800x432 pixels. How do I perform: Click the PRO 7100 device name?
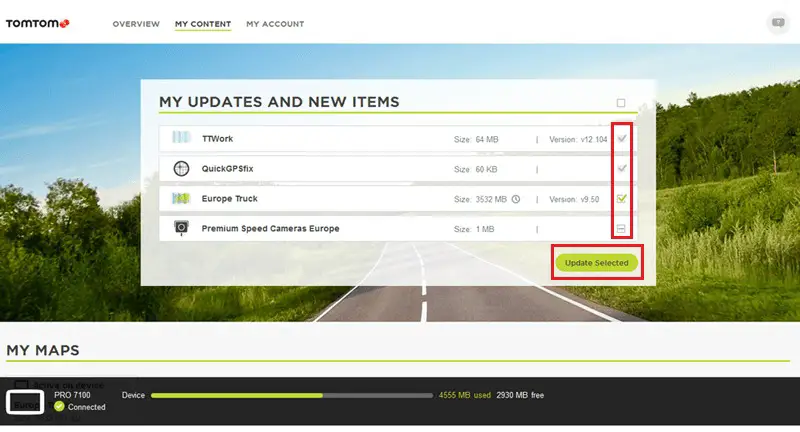[x=72, y=395]
